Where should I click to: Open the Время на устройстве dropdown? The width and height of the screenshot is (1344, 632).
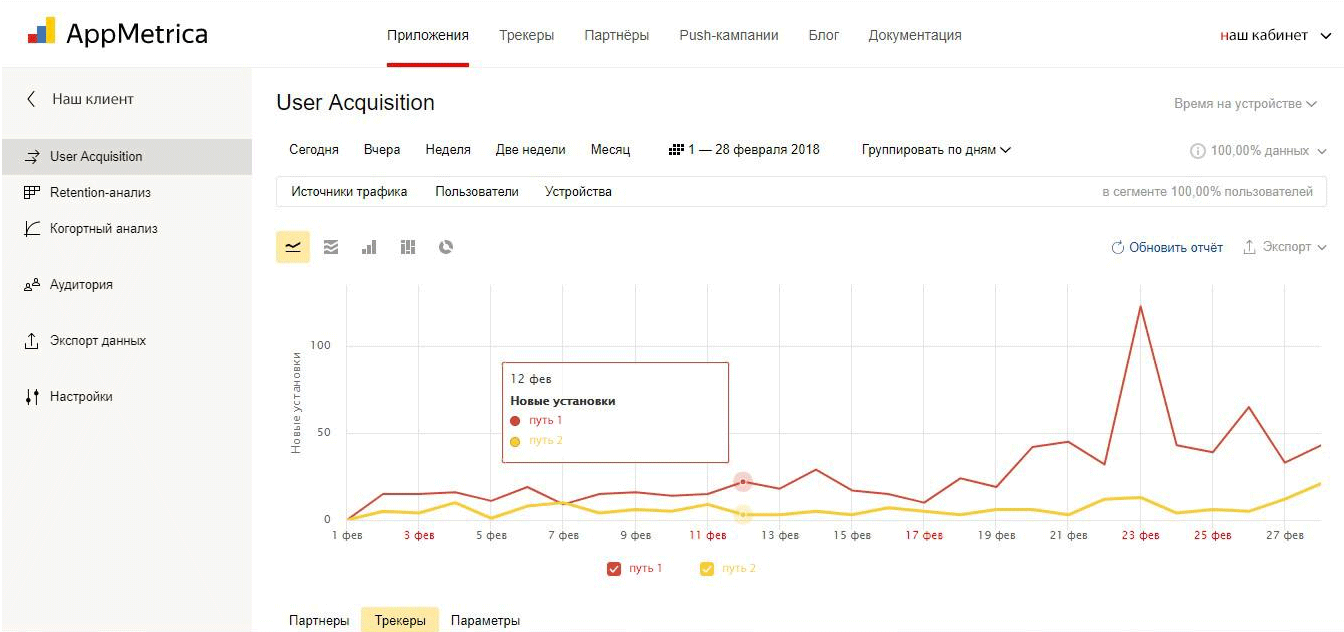point(1246,104)
